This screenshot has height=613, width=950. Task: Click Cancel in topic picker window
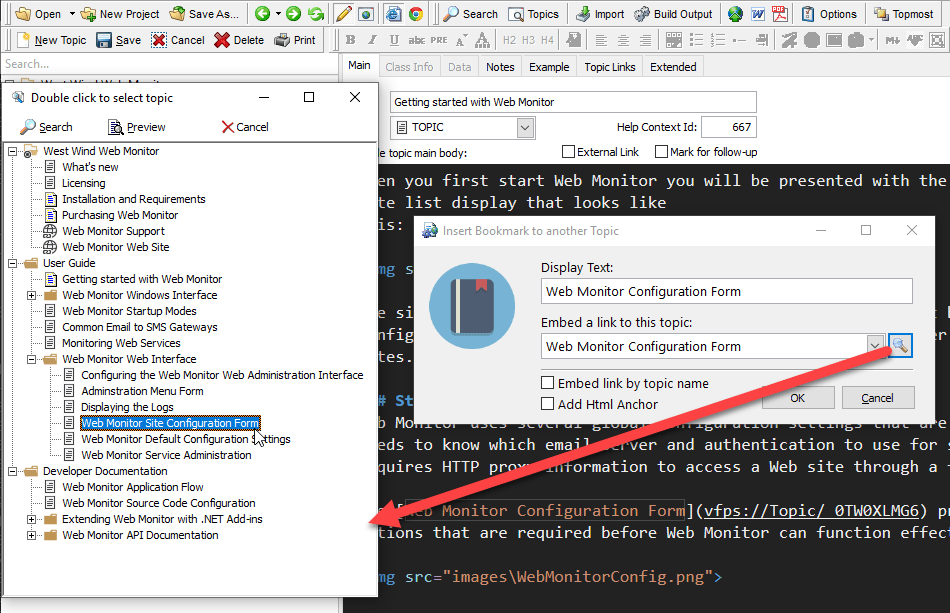click(245, 127)
